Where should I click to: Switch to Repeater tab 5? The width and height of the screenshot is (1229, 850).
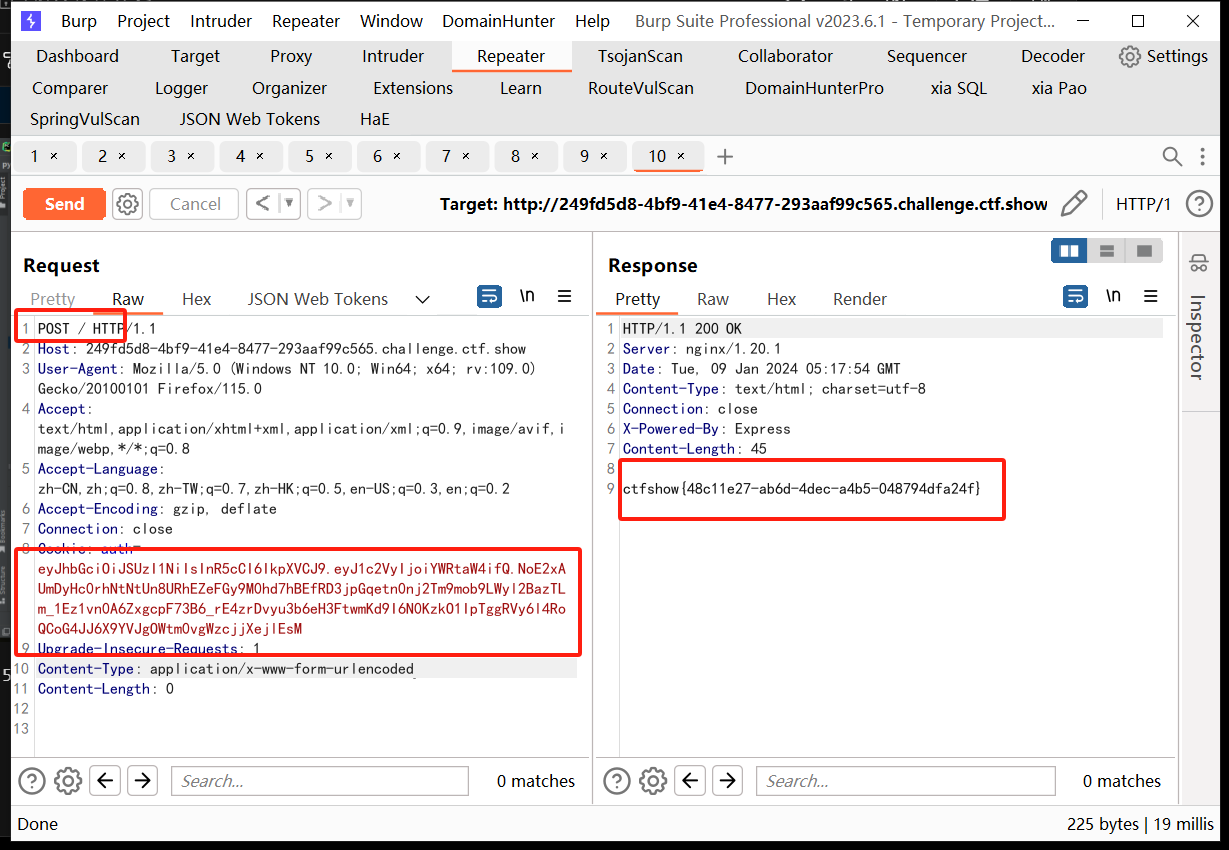[322, 156]
